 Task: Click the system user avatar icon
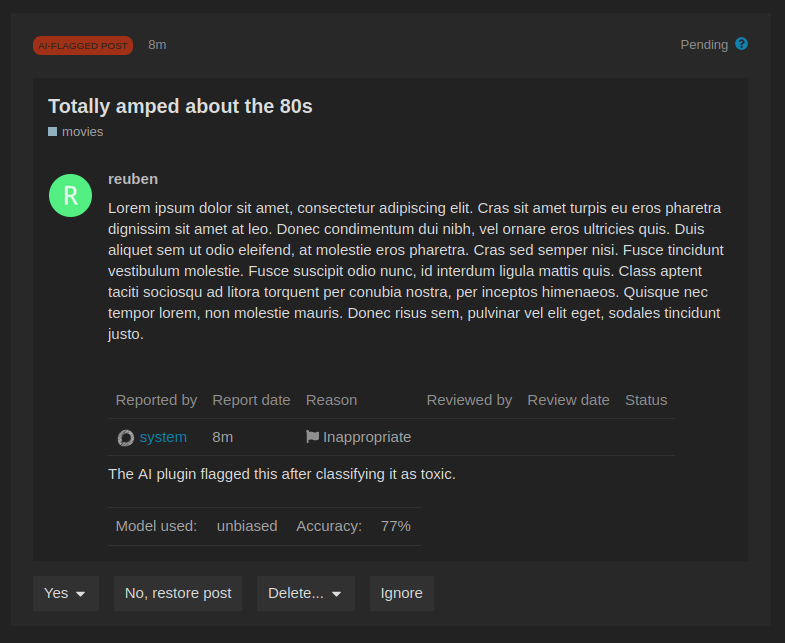pyautogui.click(x=126, y=438)
